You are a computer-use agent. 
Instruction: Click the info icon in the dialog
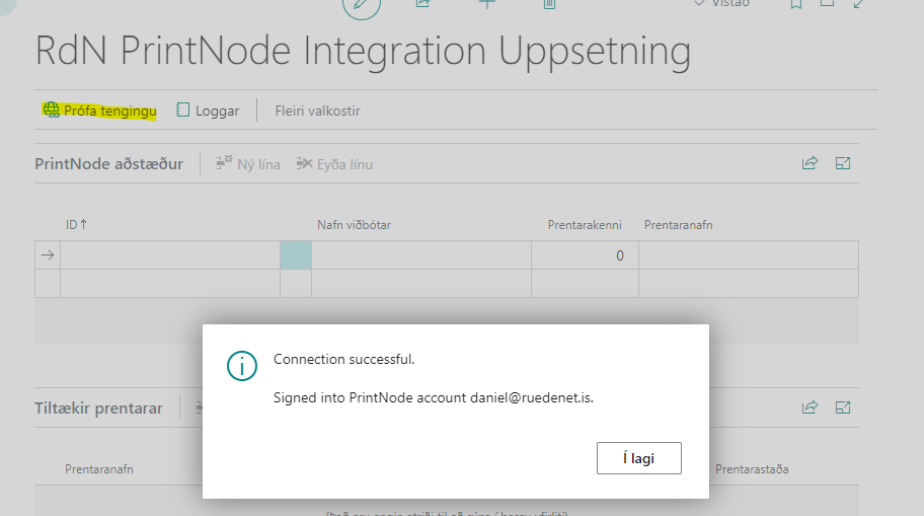tap(242, 366)
